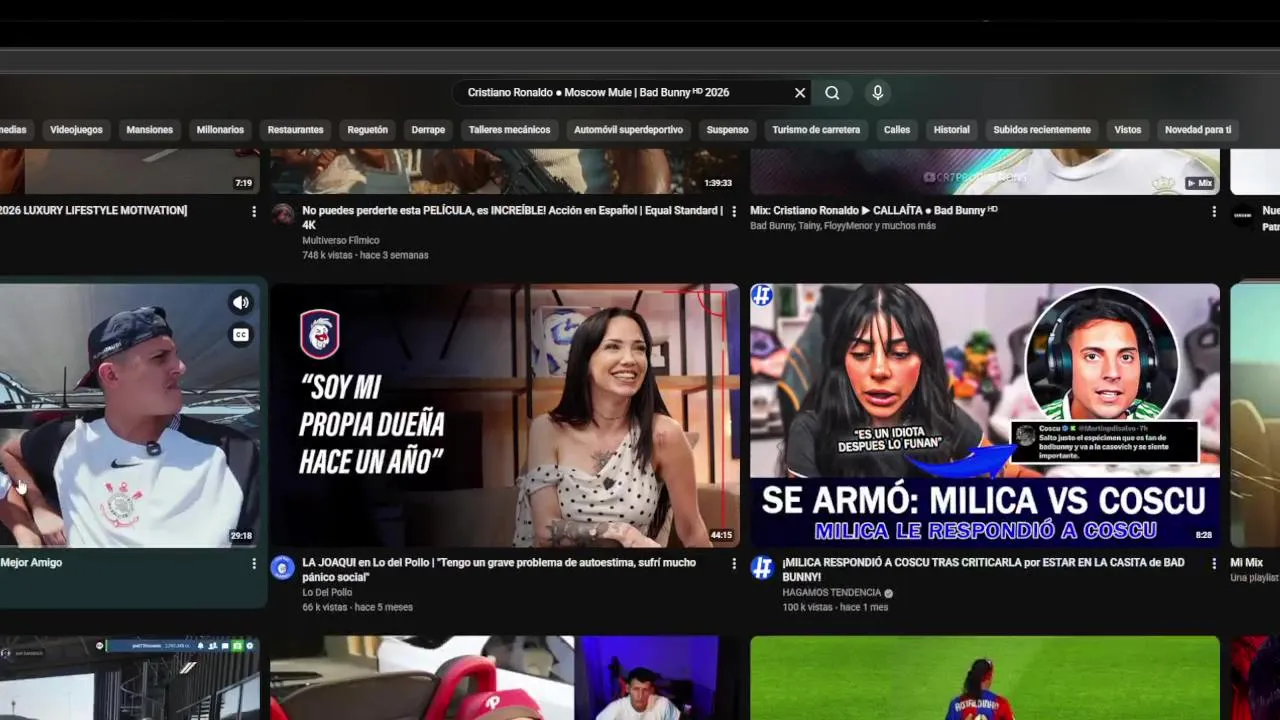The image size is (1280, 720).
Task: Click '748 k vistas · hace 3 semanas'
Action: coord(365,255)
